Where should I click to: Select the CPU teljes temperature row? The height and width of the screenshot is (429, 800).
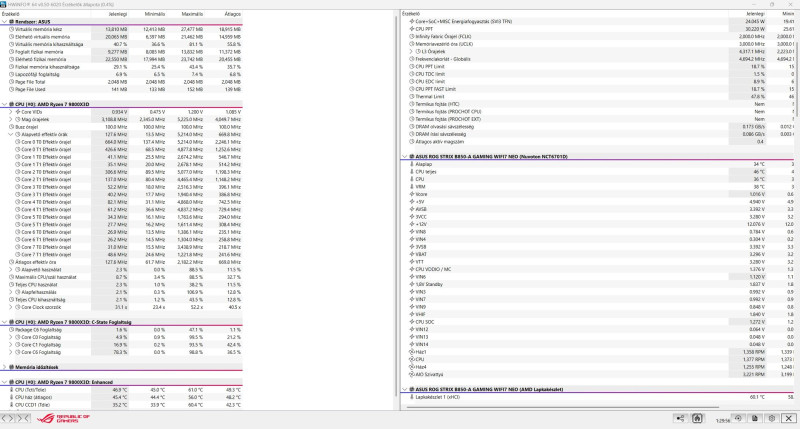click(598, 172)
